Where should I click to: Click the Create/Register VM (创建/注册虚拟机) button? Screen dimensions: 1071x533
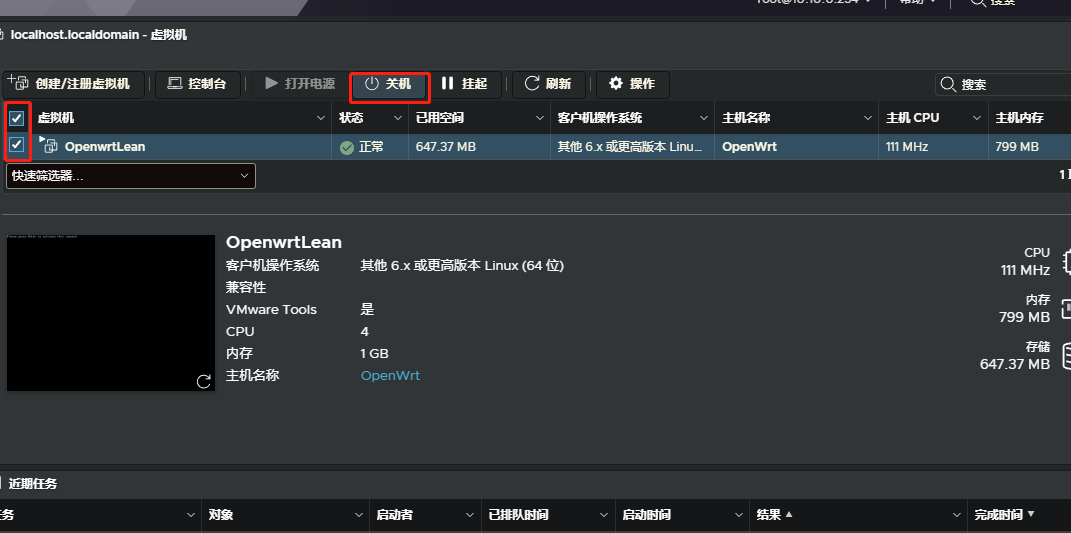75,84
